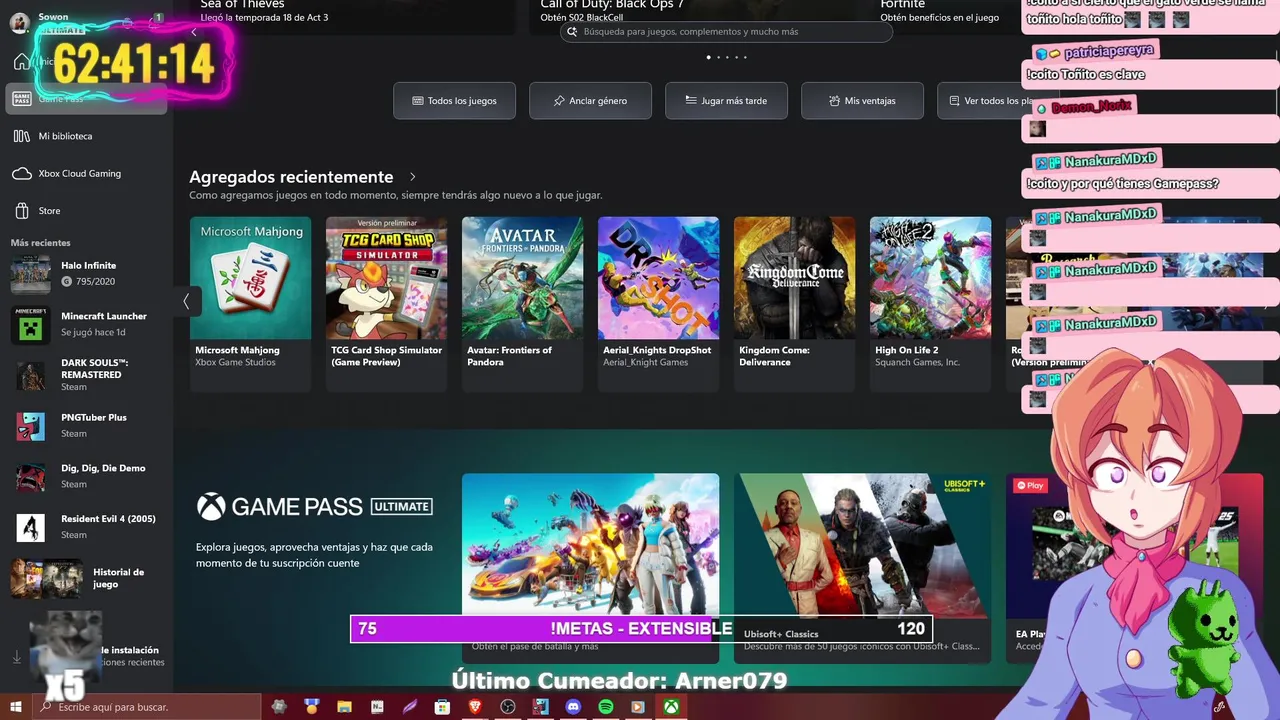Viewport: 1280px width, 720px height.
Task: Select the first carousel page dot
Action: point(709,57)
